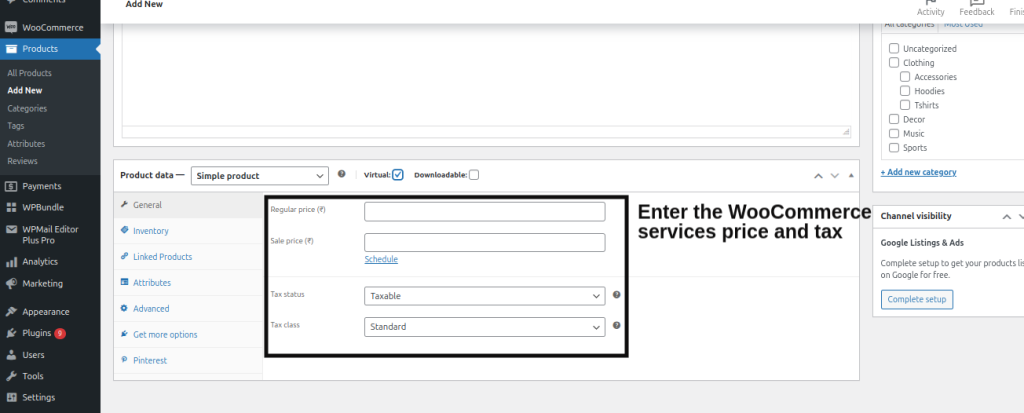This screenshot has height=413, width=1024.
Task: Open the Tax class dropdown
Action: pos(485,327)
